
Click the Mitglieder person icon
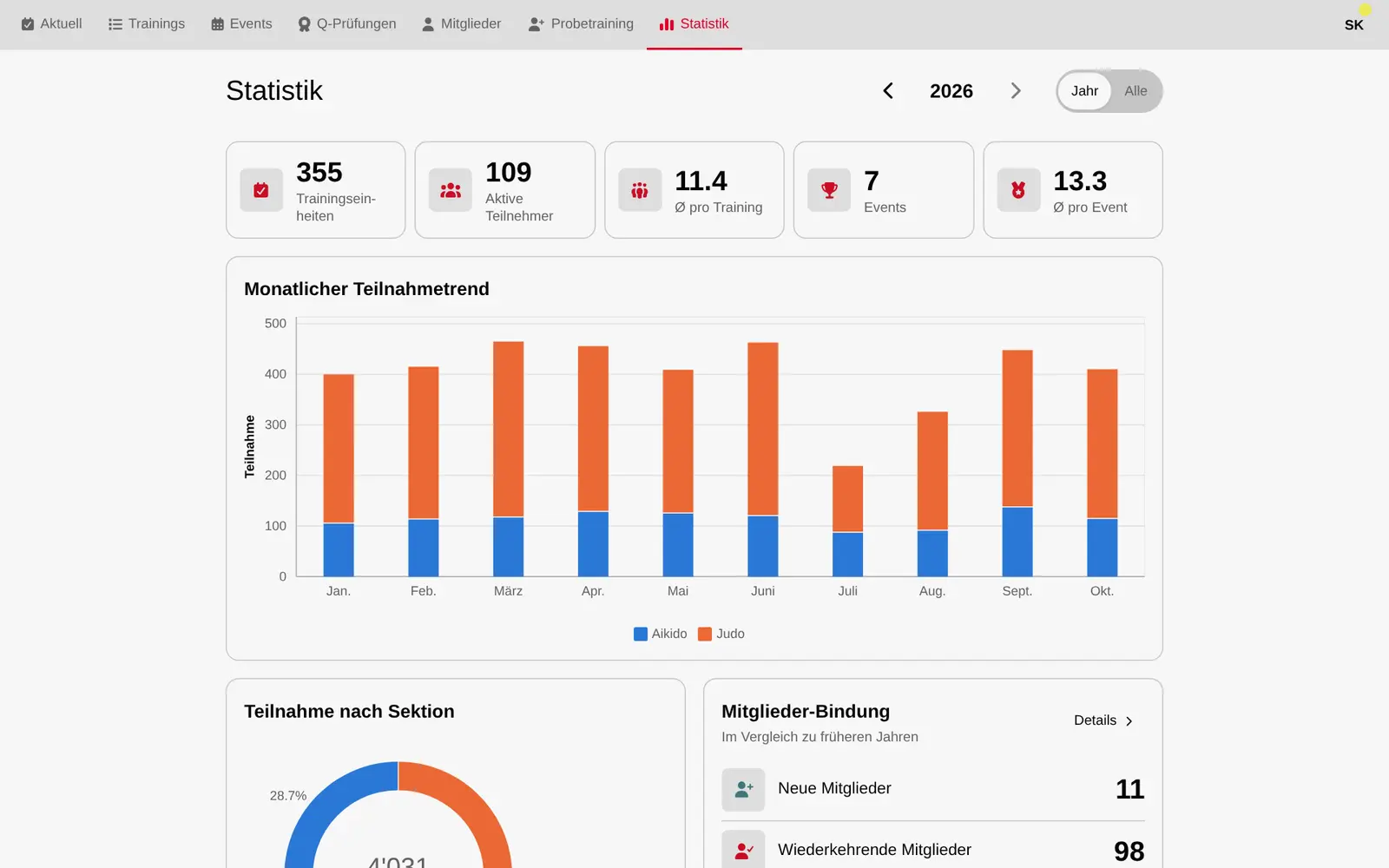pos(428,24)
